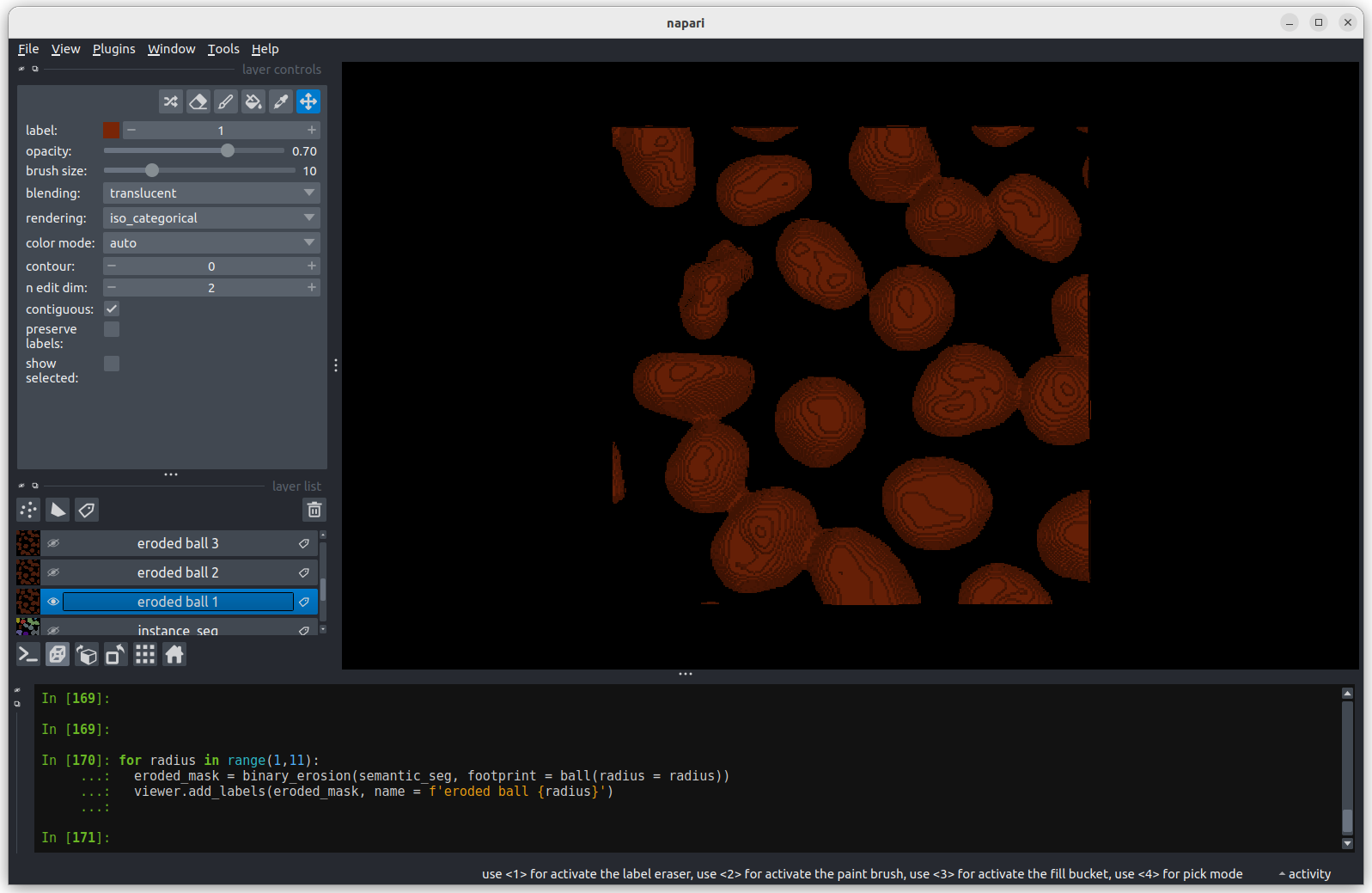Enable the preserve labels checkbox

click(112, 329)
